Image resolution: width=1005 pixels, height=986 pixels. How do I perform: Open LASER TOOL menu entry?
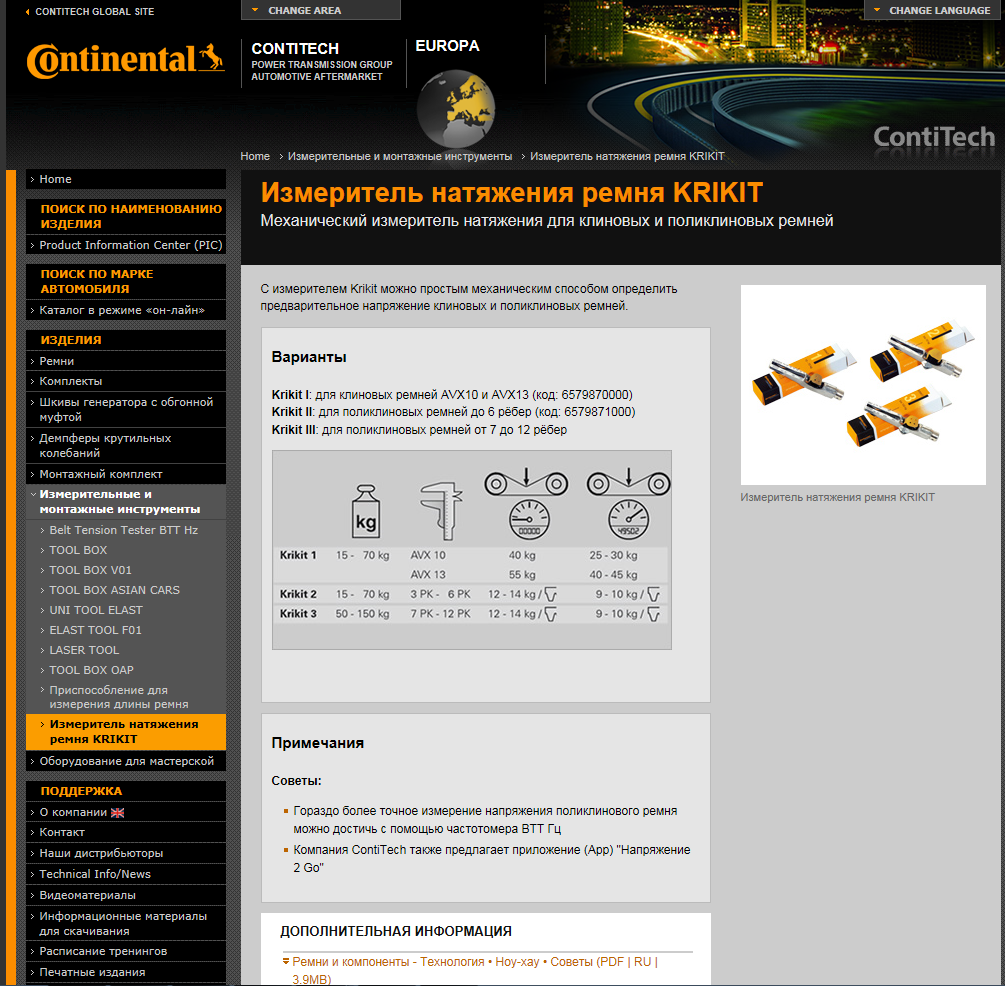click(84, 650)
